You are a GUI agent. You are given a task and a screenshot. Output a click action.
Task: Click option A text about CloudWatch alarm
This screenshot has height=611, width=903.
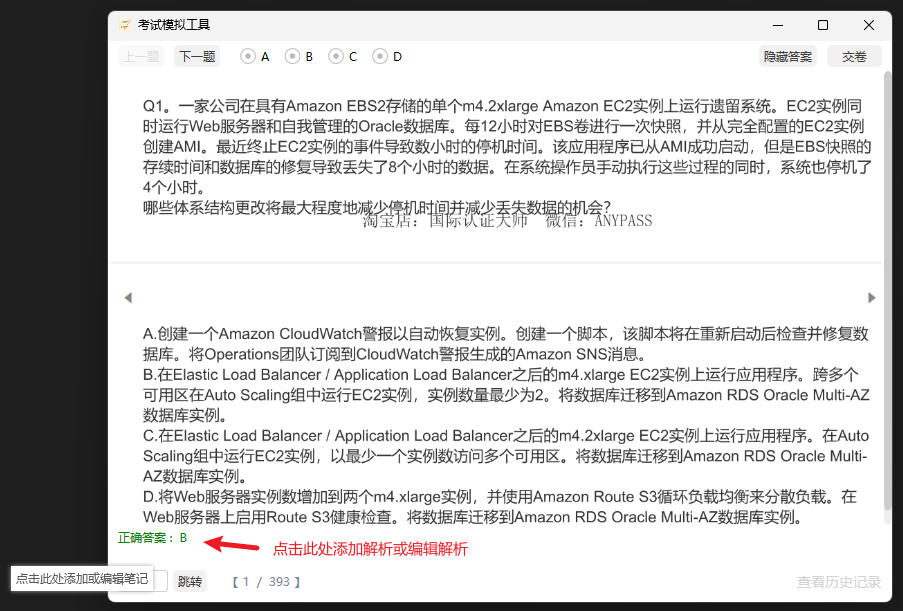(x=506, y=344)
